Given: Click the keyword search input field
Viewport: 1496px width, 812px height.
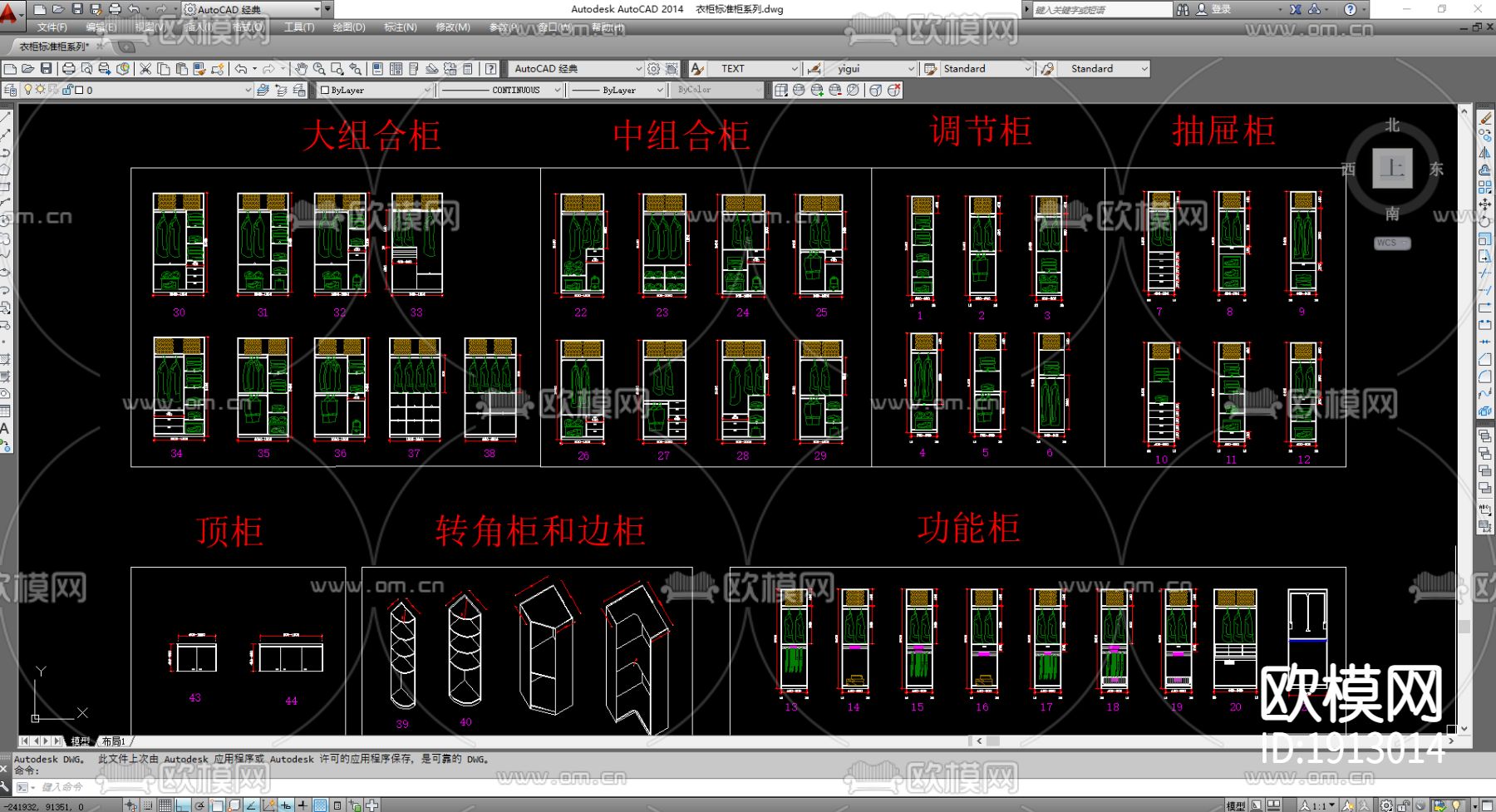Looking at the screenshot, I should click(x=1101, y=9).
